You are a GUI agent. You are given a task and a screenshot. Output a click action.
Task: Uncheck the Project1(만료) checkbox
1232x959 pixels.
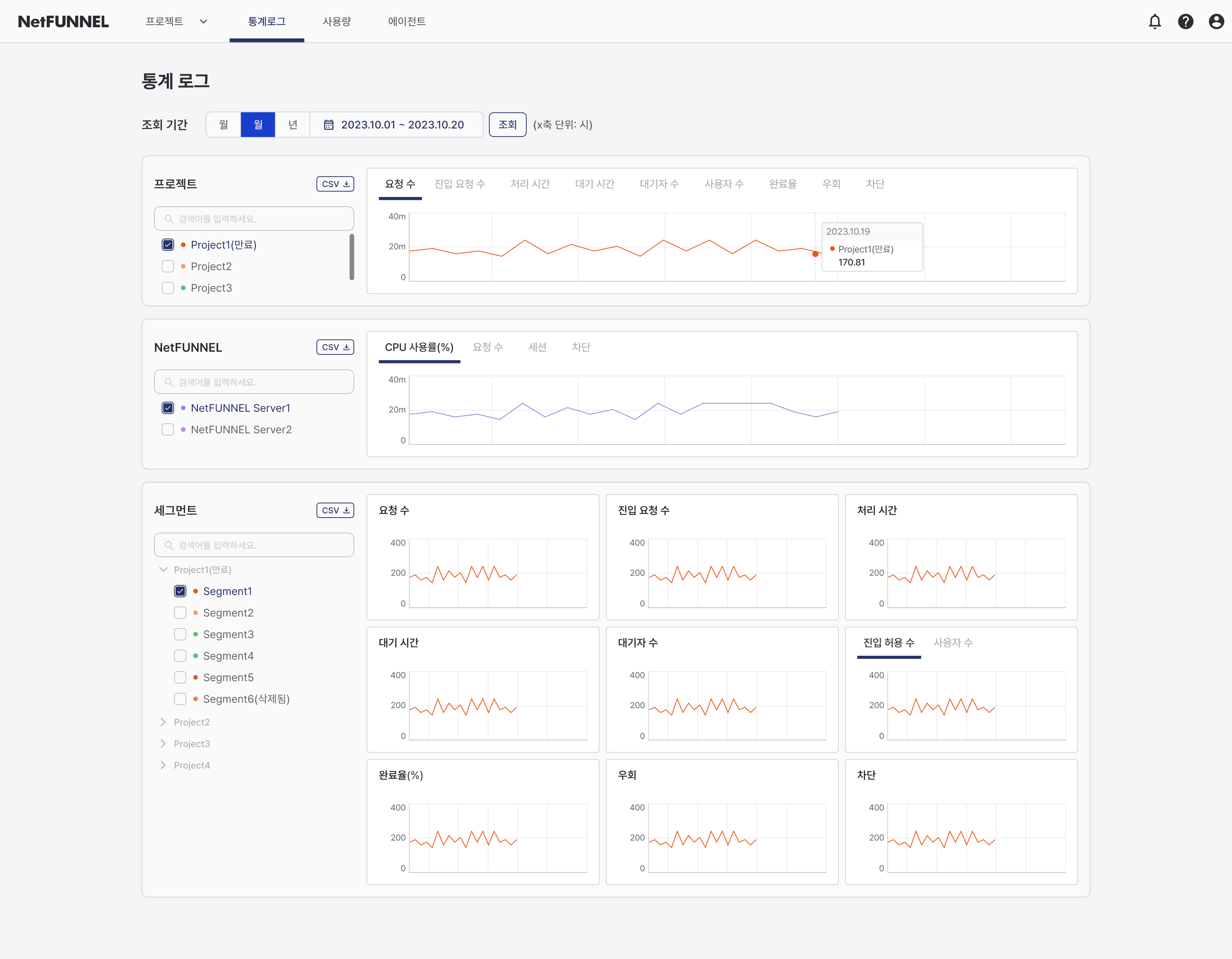pyautogui.click(x=167, y=245)
